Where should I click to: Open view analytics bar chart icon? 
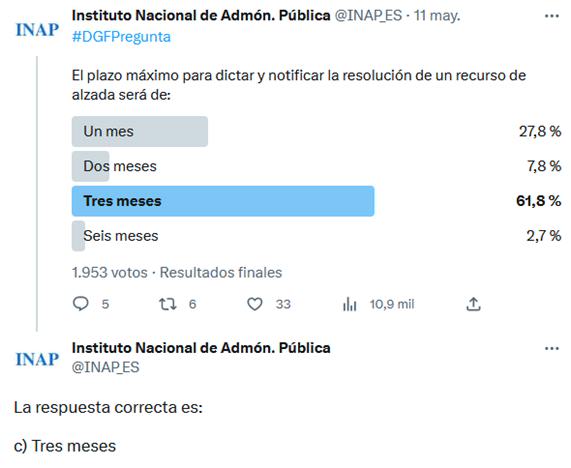pyautogui.click(x=349, y=304)
